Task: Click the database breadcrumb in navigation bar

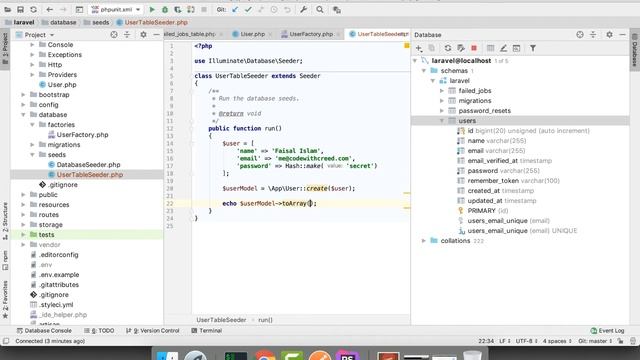Action: coord(59,22)
